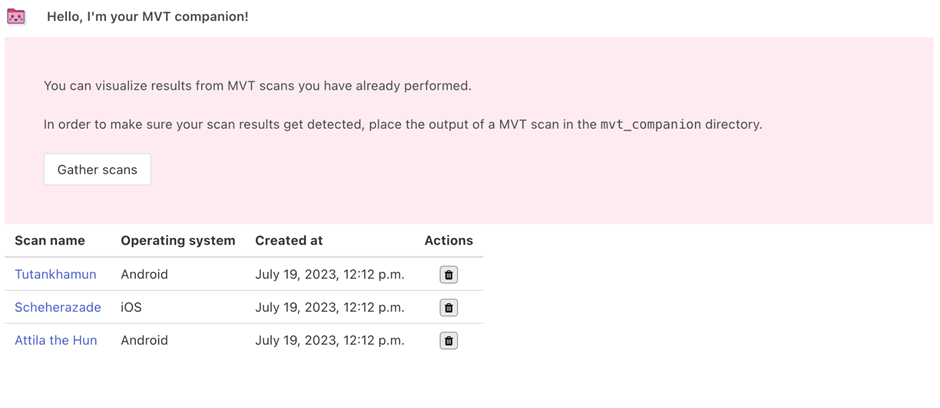Image resolution: width=940 pixels, height=408 pixels.
Task: Delete the Tutankhamun scan with trash icon
Action: point(448,275)
